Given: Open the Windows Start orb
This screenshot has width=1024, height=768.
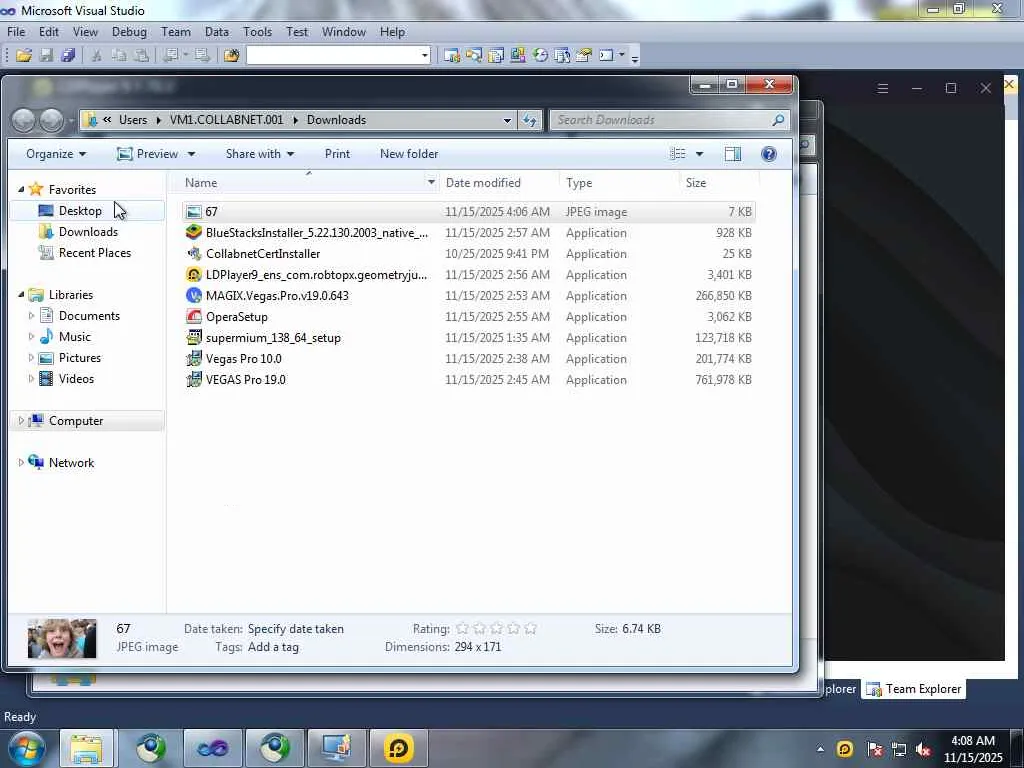Looking at the screenshot, I should pos(27,749).
